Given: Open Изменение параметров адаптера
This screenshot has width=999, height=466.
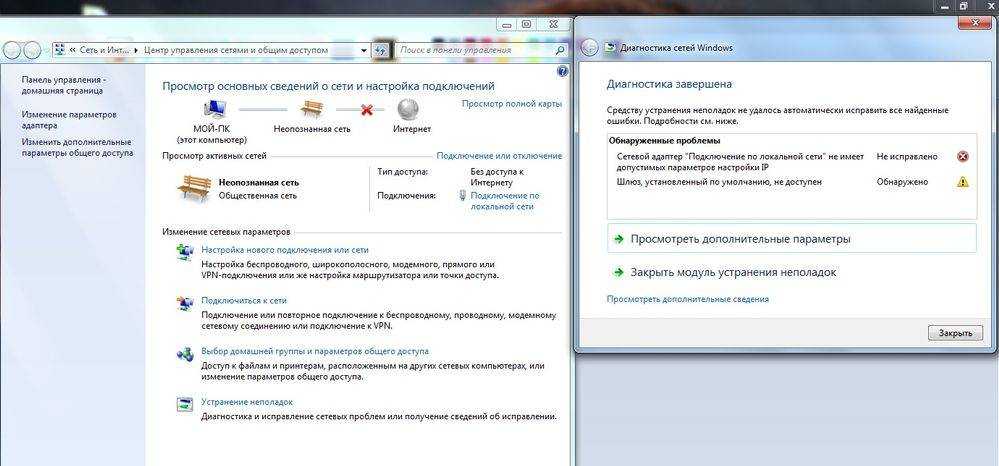Looking at the screenshot, I should pos(69,120).
